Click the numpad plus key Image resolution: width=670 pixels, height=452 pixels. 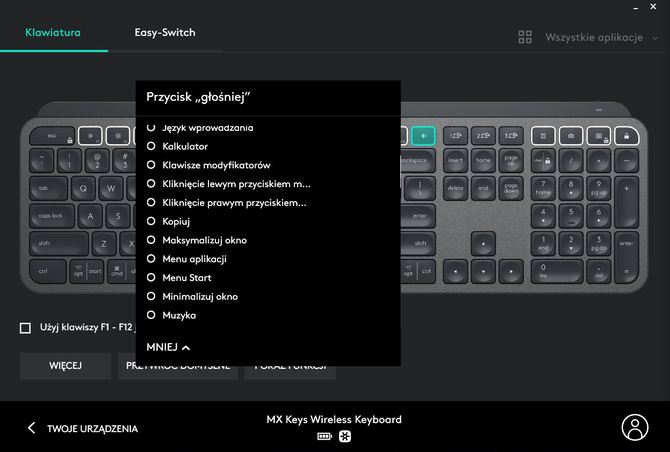(x=626, y=202)
